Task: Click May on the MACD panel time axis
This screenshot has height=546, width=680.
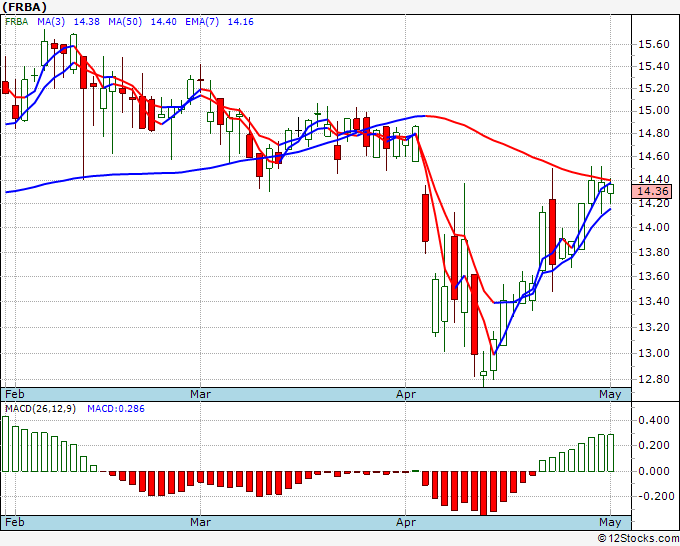Action: tap(610, 522)
